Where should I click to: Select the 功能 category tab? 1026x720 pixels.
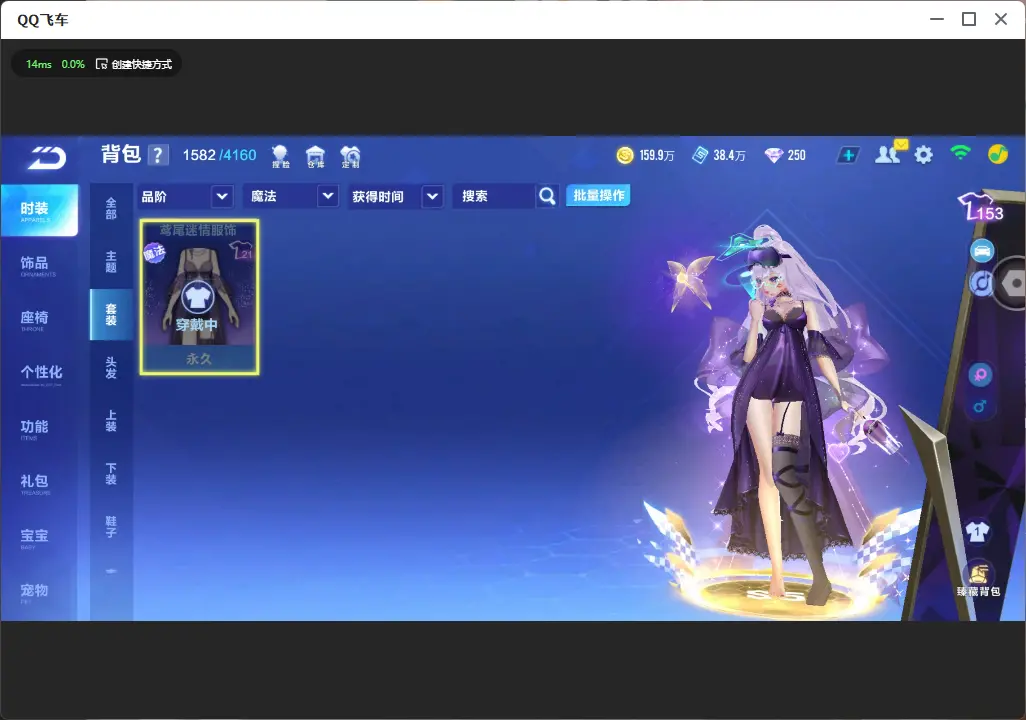click(x=39, y=429)
